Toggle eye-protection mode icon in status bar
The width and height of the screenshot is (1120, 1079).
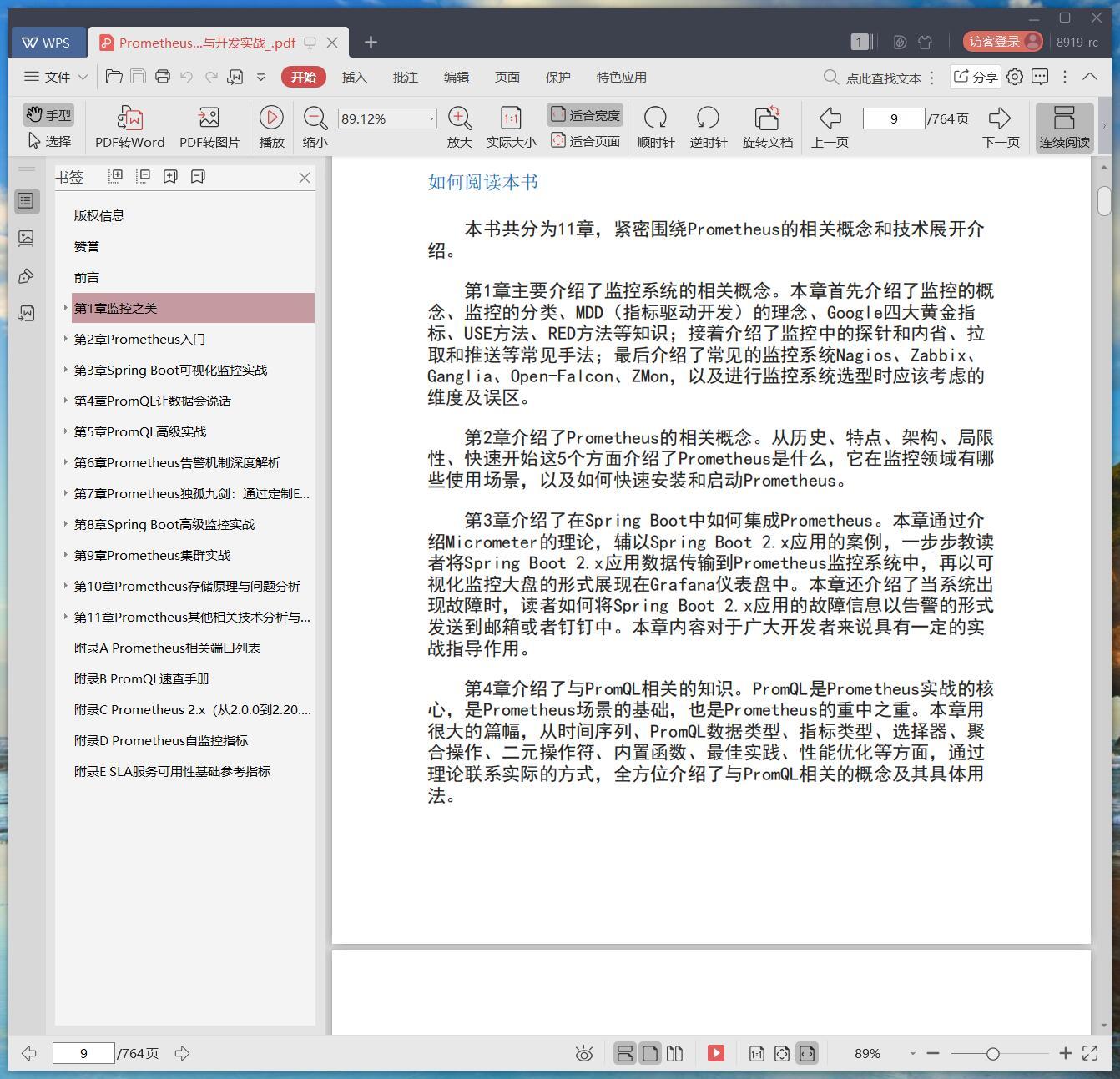[x=584, y=1054]
